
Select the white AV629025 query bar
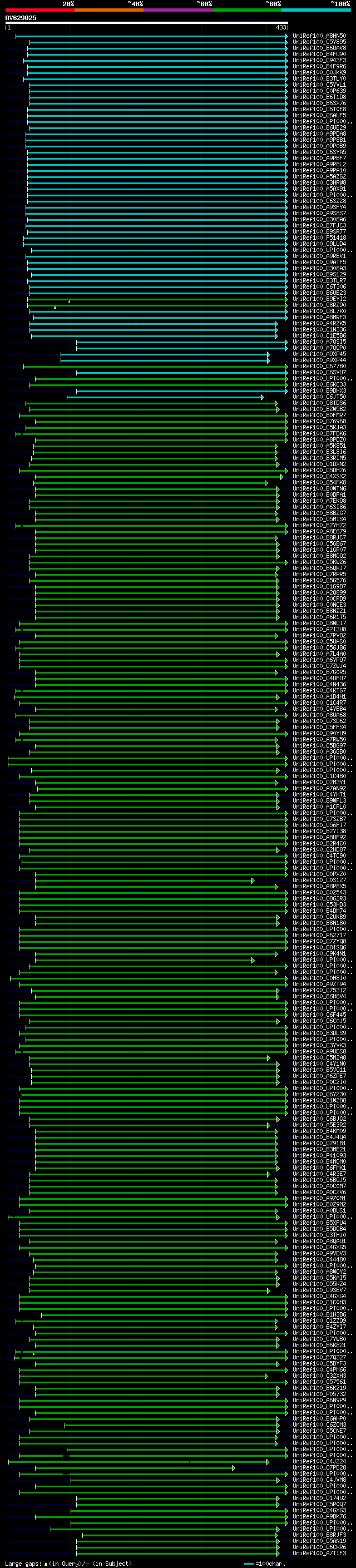click(147, 23)
